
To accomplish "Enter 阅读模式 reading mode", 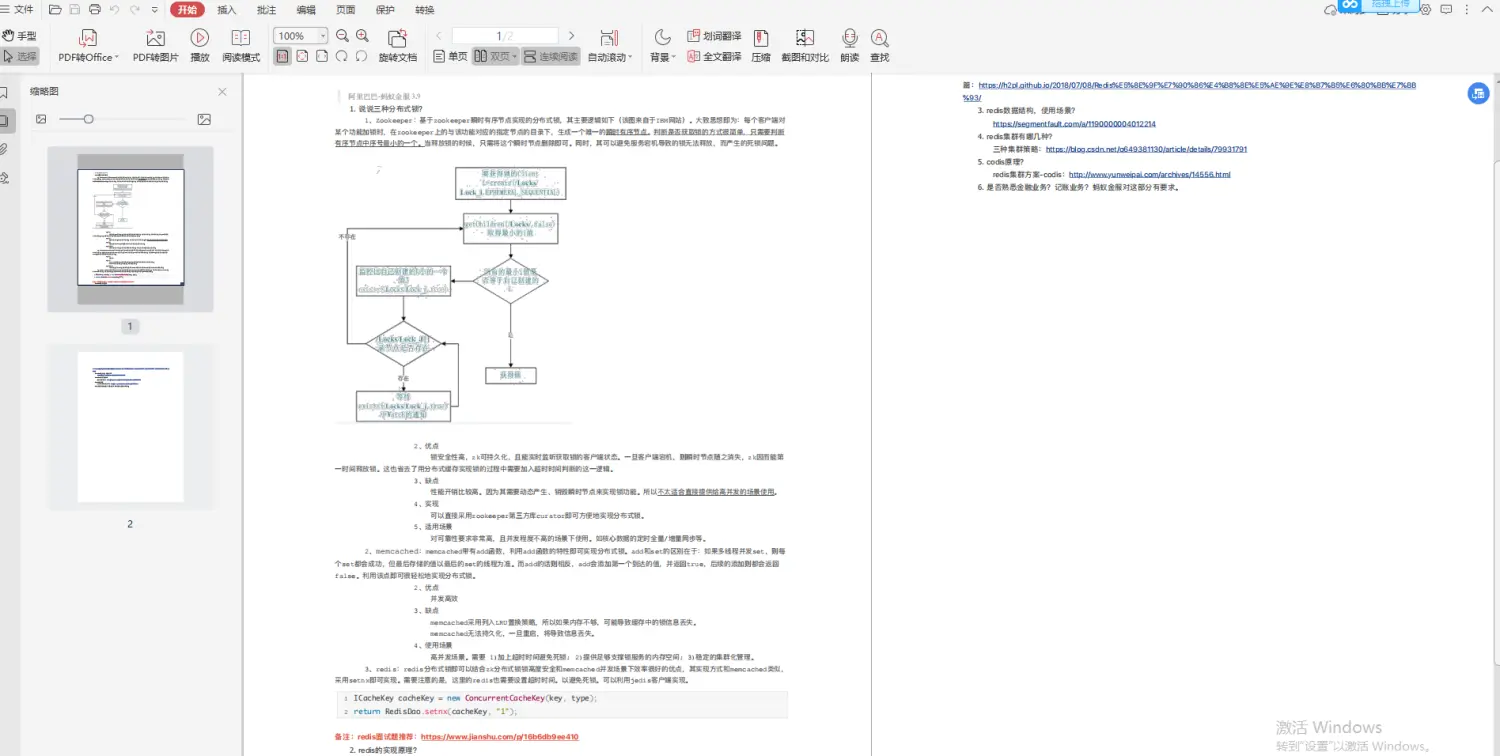I will pos(240,45).
